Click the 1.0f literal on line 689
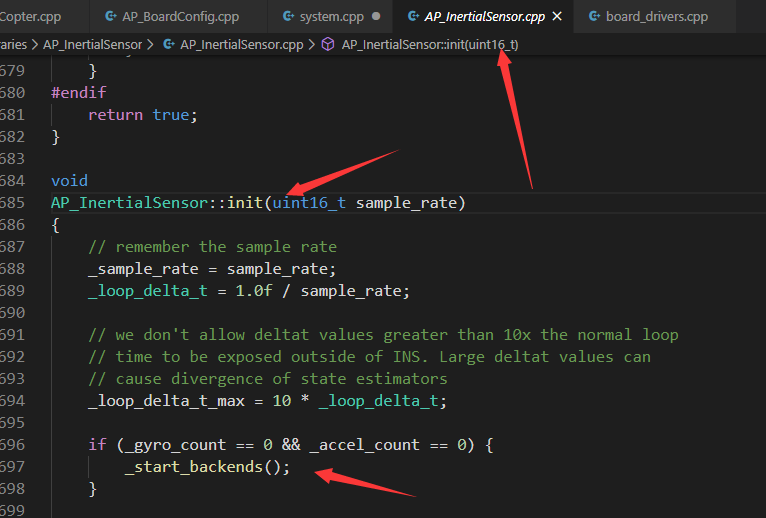This screenshot has height=518, width=766. click(x=254, y=290)
